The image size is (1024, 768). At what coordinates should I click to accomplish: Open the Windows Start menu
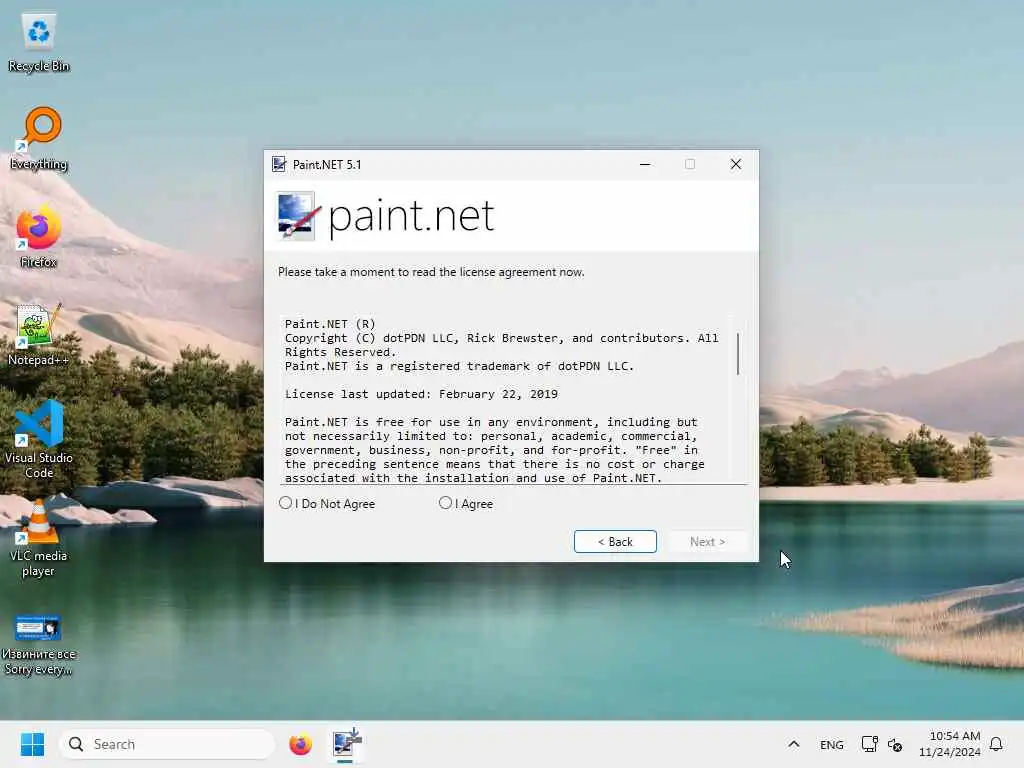(32, 744)
